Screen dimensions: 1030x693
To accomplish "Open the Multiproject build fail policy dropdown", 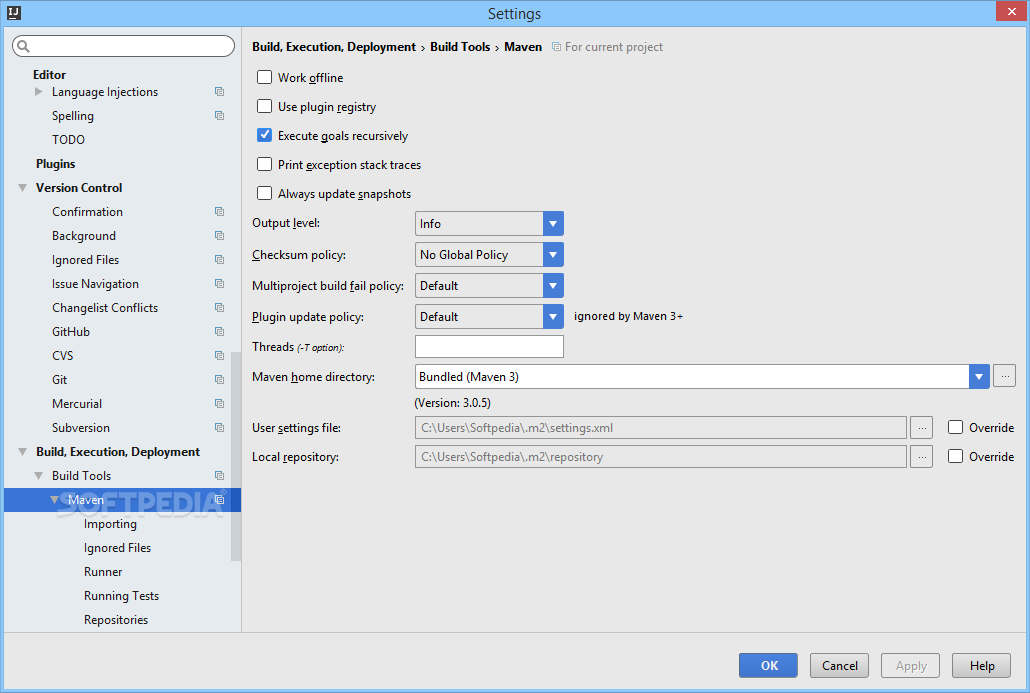I will click(553, 286).
